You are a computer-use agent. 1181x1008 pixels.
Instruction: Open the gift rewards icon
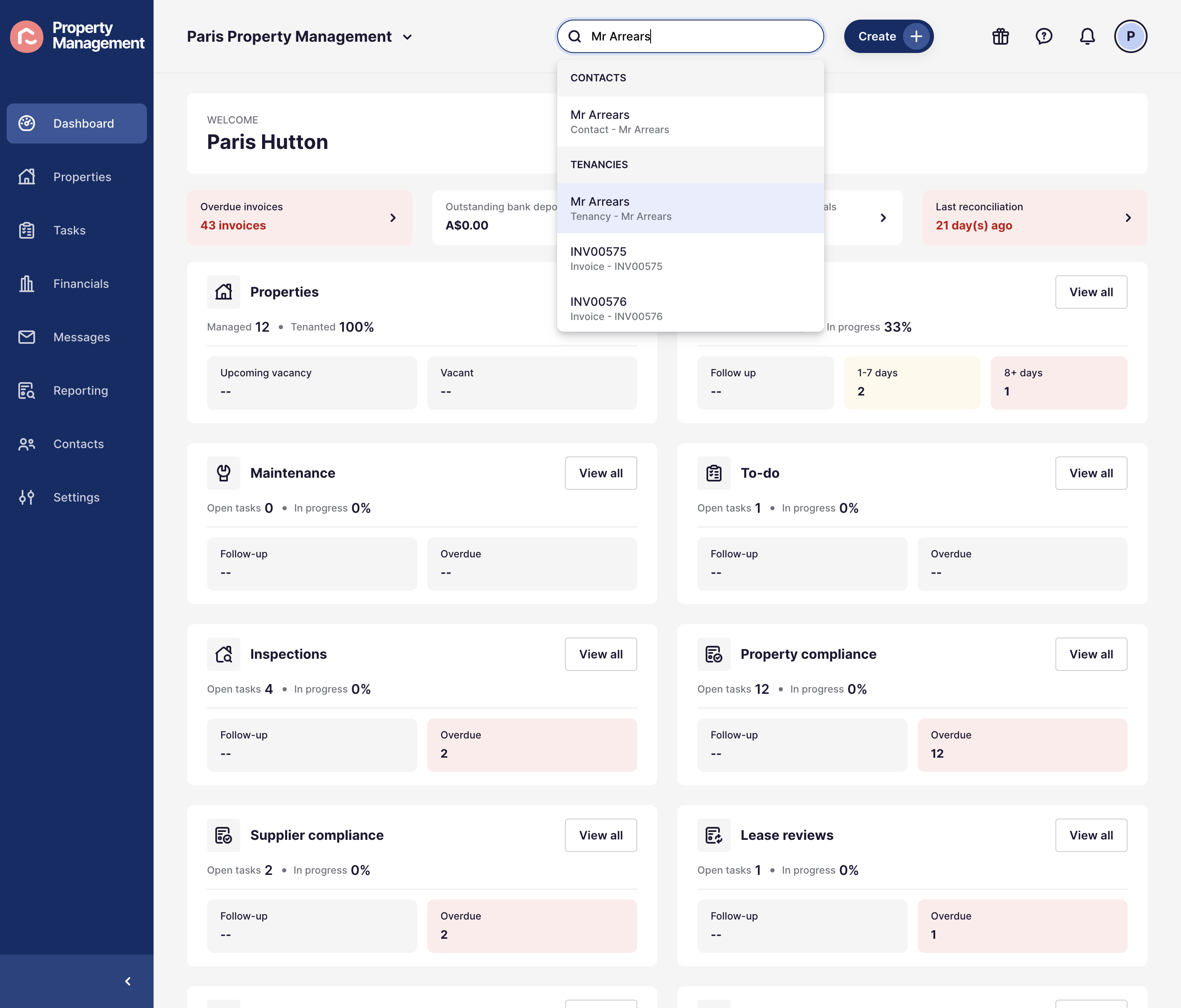1000,36
